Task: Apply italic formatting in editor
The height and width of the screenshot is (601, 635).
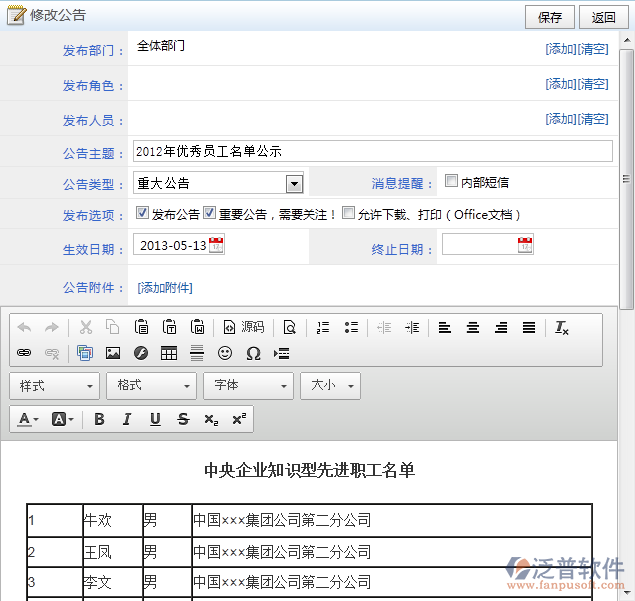Action: 127,419
